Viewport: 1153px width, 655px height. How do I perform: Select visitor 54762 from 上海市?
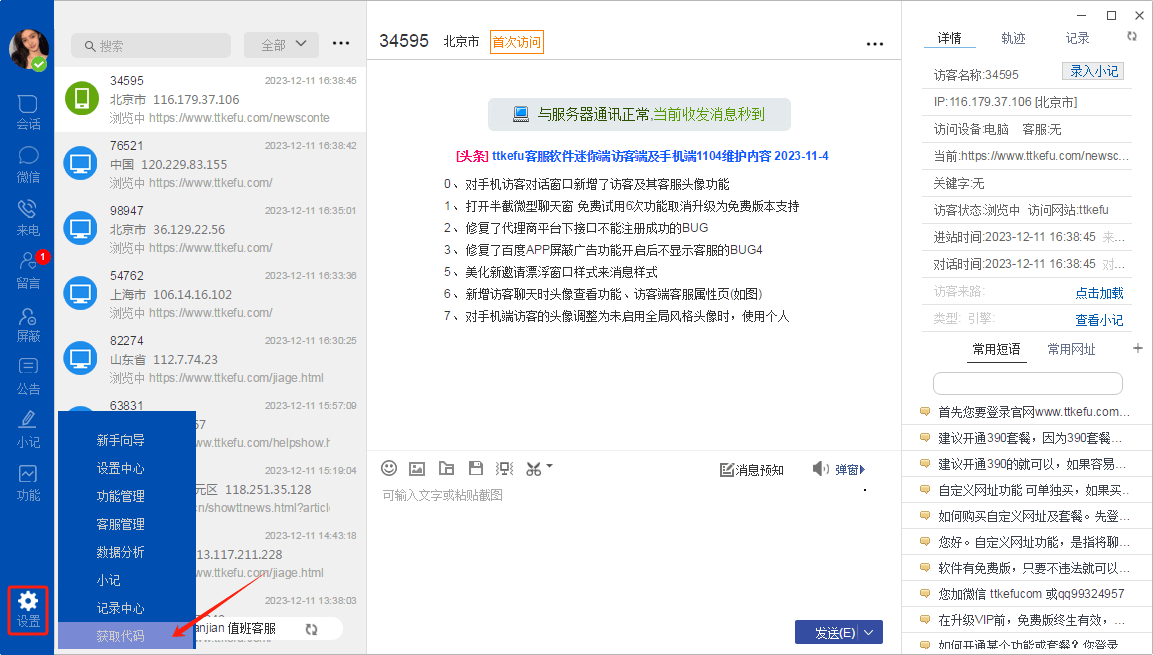[211, 294]
